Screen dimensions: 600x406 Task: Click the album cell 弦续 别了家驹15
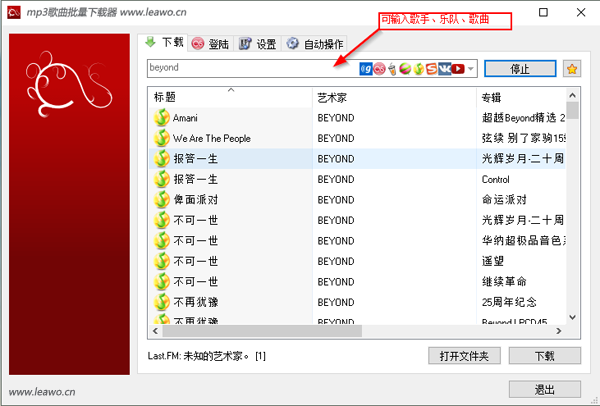coord(523,138)
